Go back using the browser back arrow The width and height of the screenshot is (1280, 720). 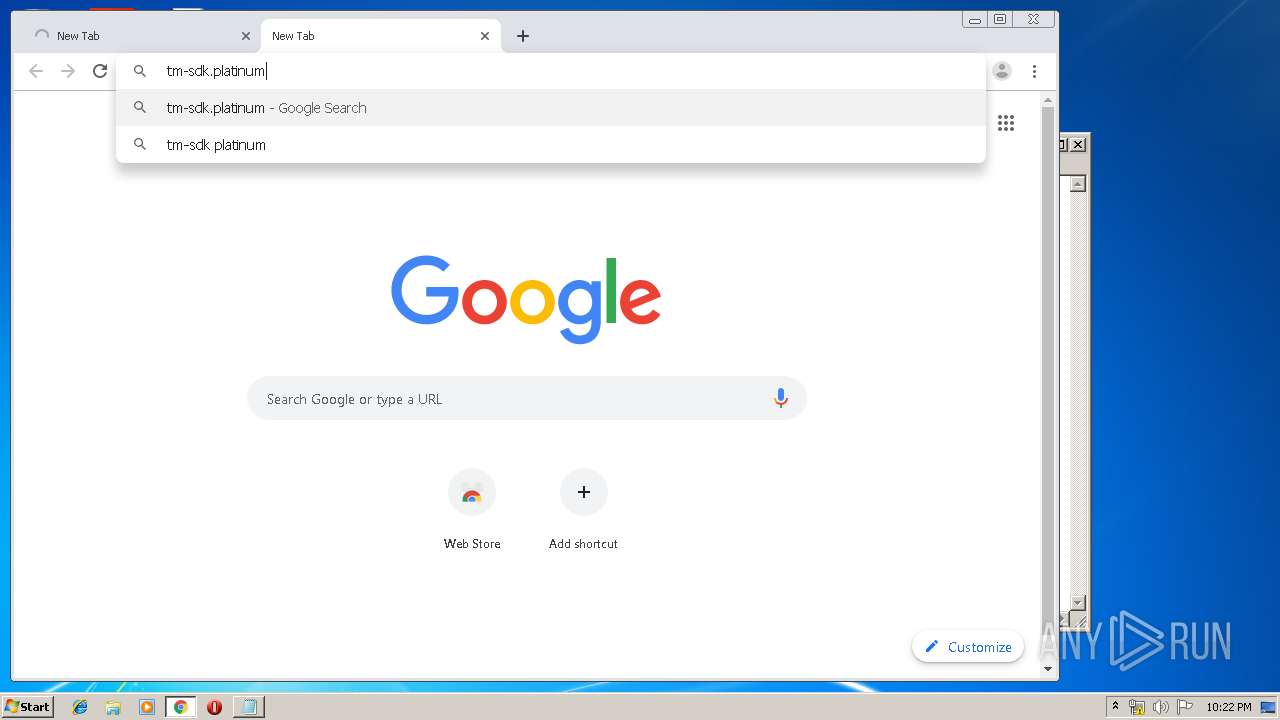(36, 71)
